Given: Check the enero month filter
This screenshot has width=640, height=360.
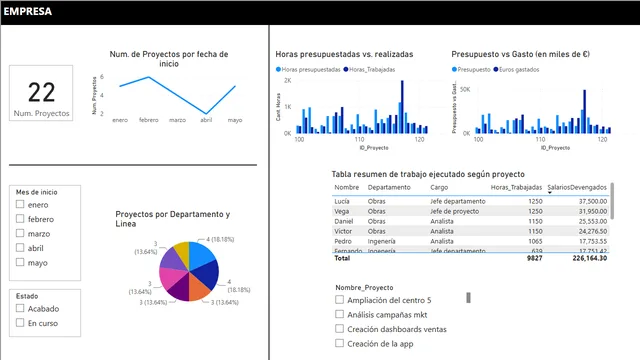Looking at the screenshot, I should pyautogui.click(x=20, y=204).
